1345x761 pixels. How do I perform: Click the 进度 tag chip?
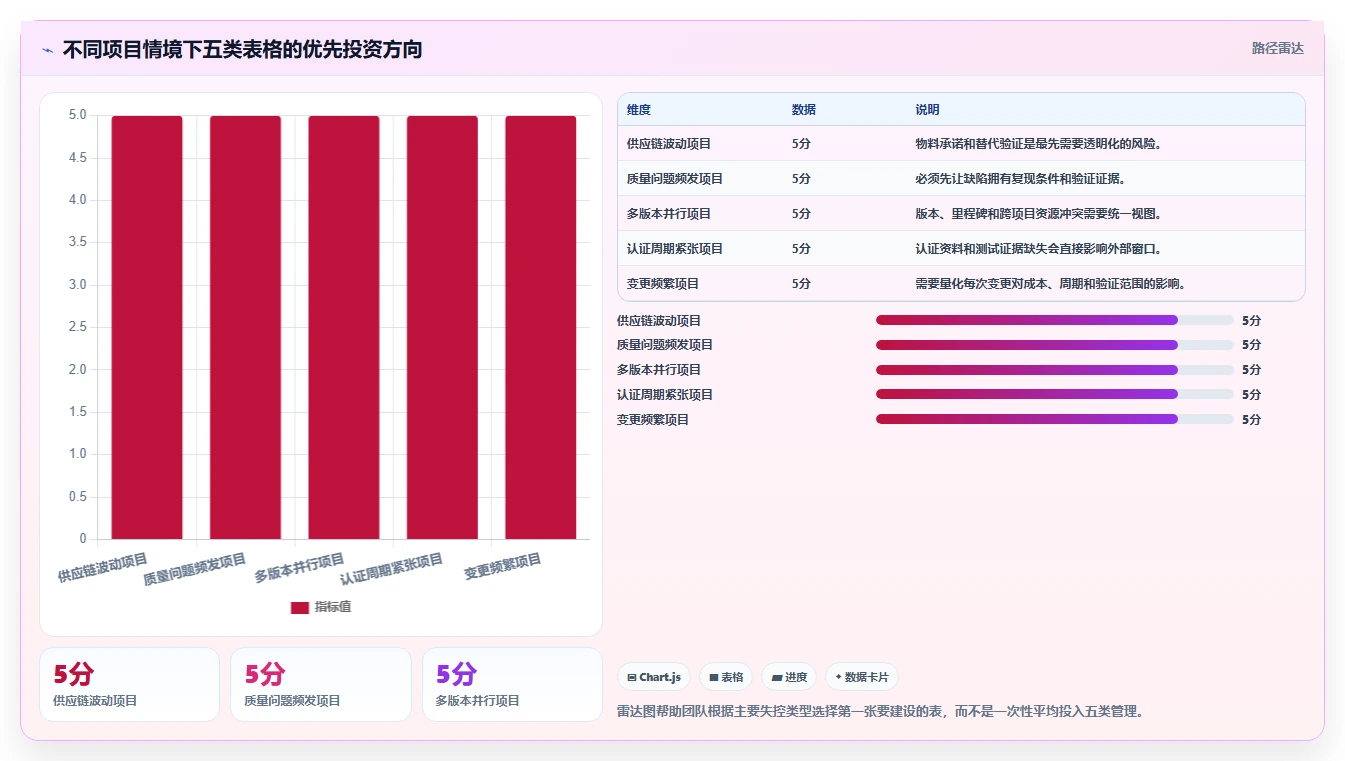pos(789,677)
